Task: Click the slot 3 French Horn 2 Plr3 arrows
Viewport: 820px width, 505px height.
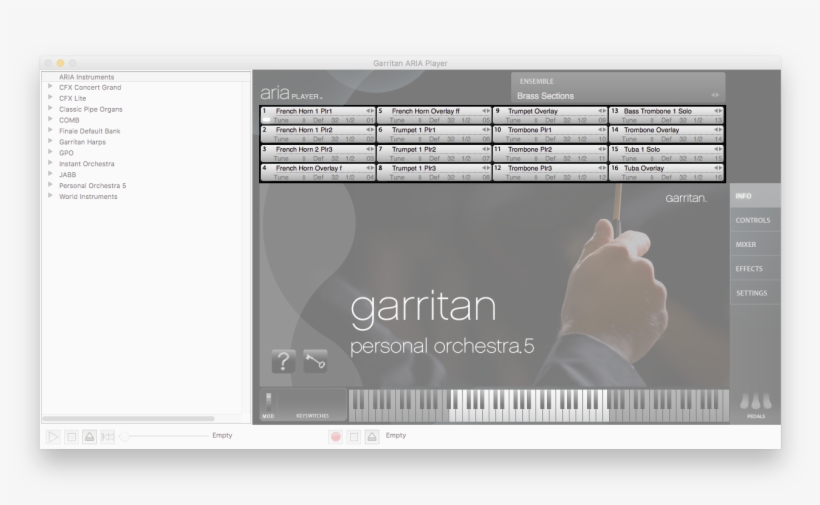Action: 370,149
